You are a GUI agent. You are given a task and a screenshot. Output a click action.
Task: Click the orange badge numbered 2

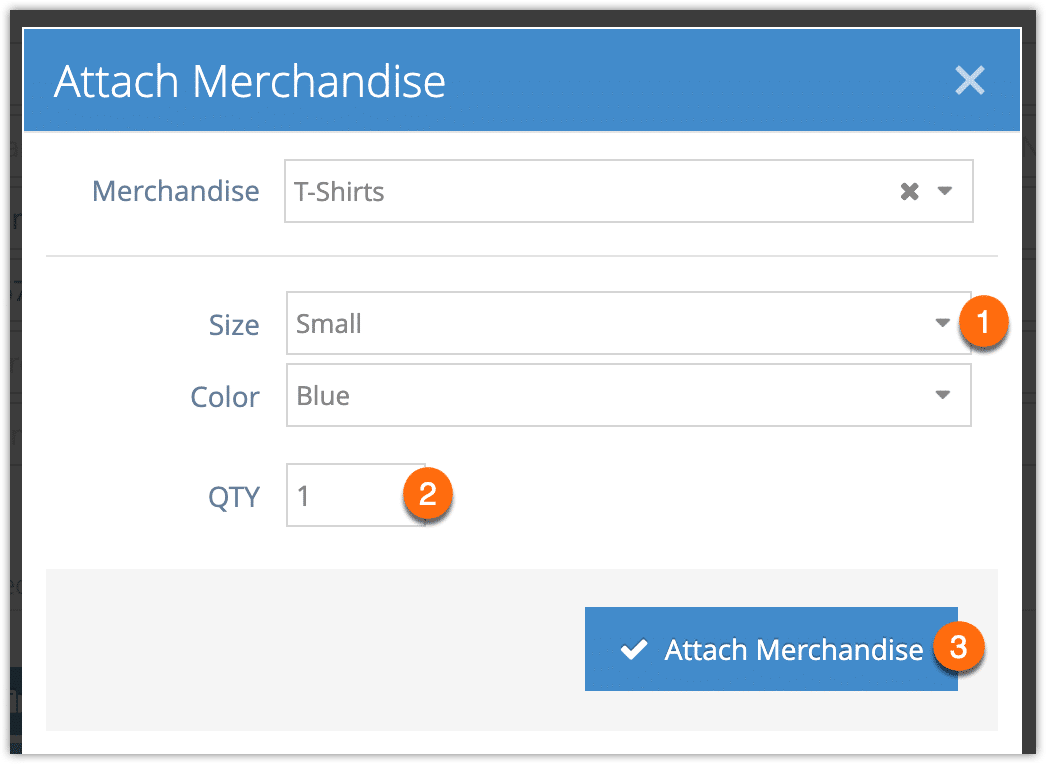[428, 494]
